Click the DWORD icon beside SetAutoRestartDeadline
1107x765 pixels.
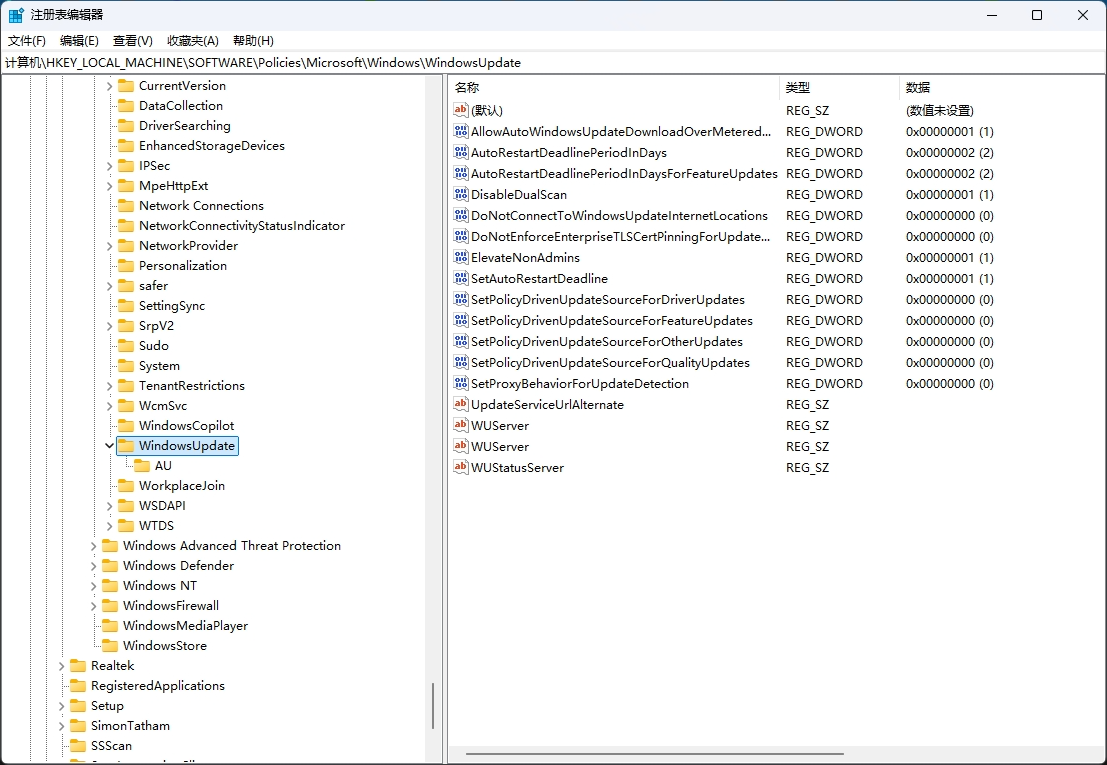pos(460,278)
